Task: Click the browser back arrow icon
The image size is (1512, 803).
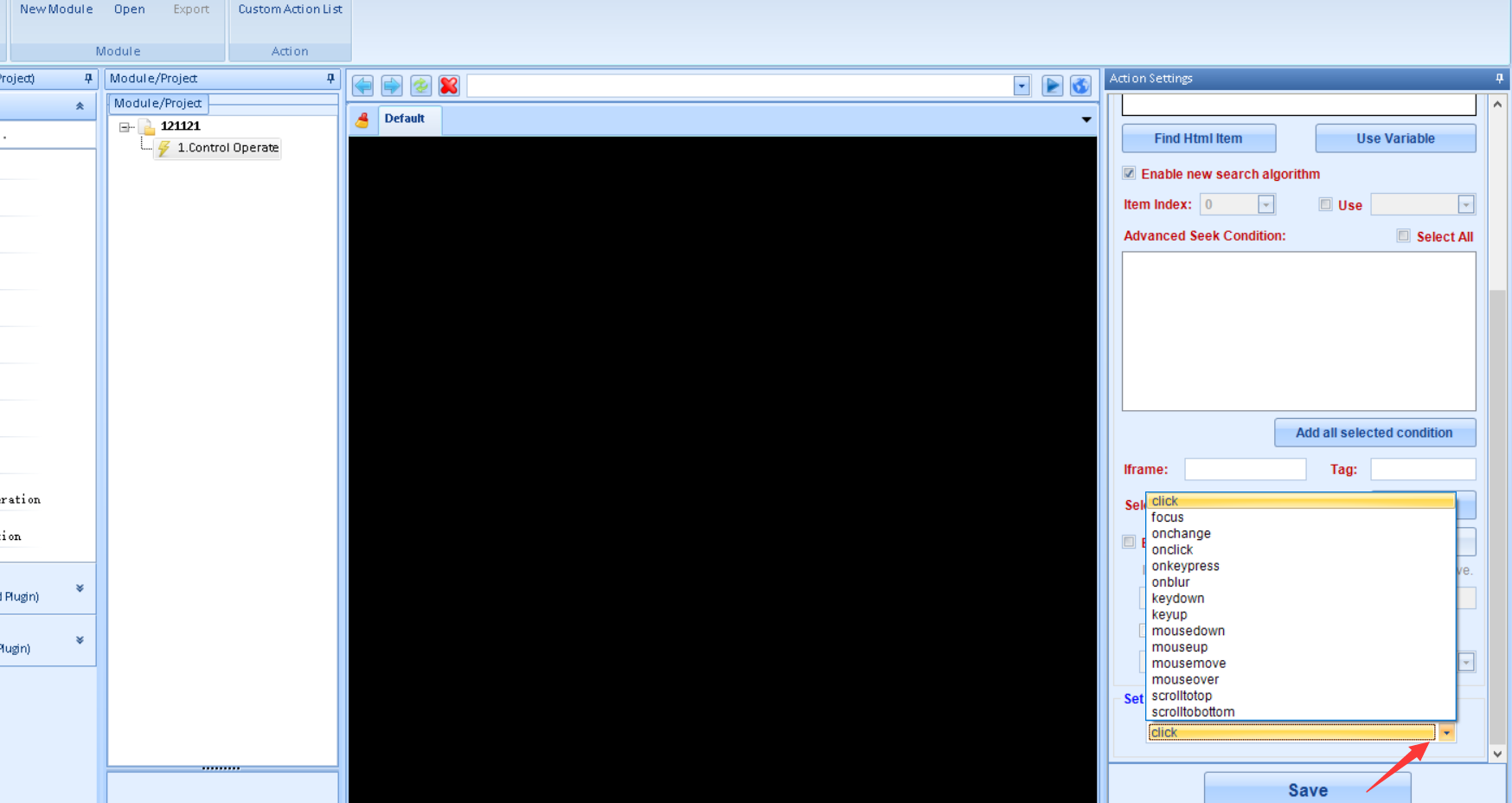Action: pos(363,86)
